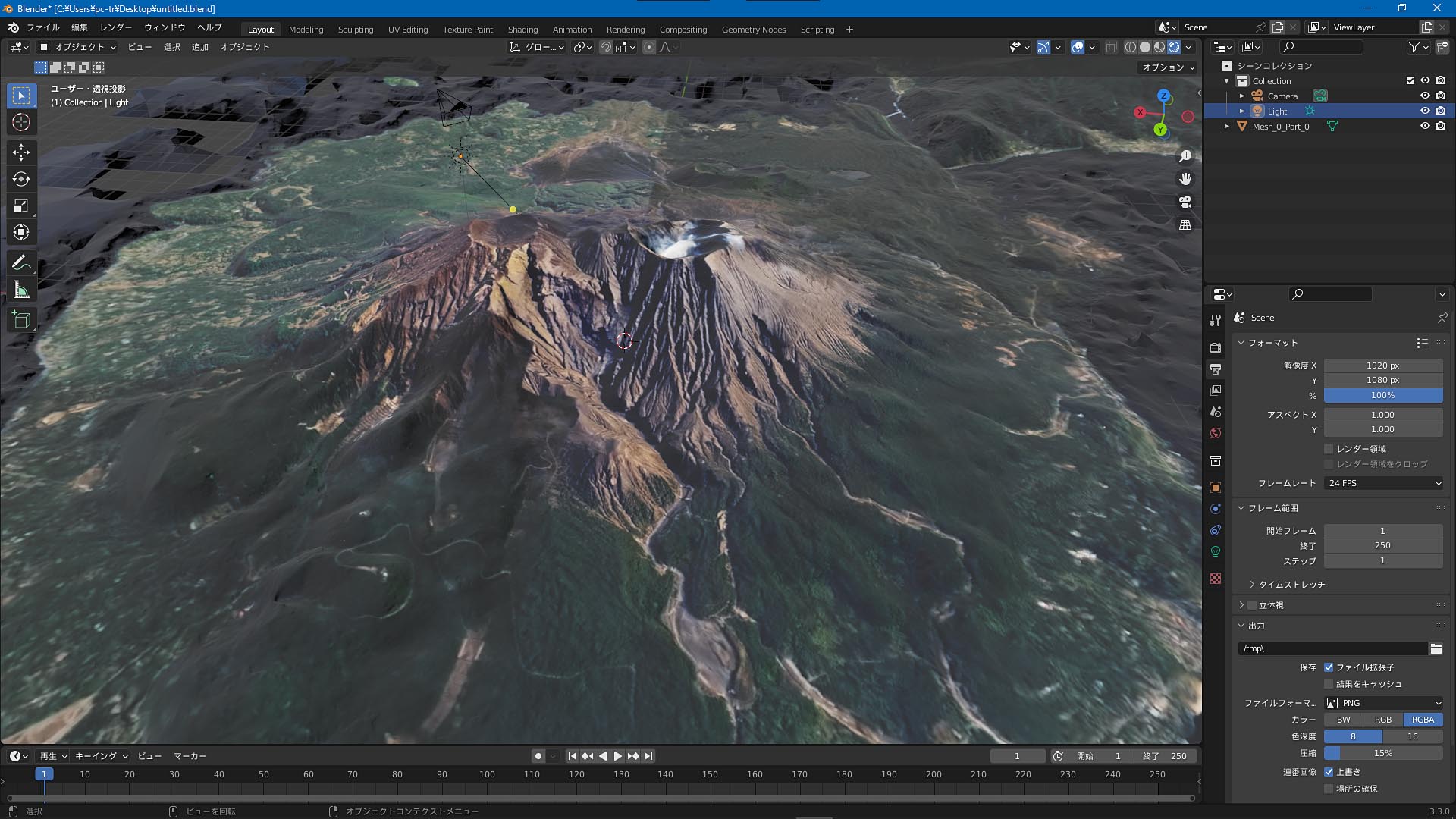This screenshot has height=819, width=1456.
Task: Toggle camera view in viewport
Action: pyautogui.click(x=1185, y=202)
